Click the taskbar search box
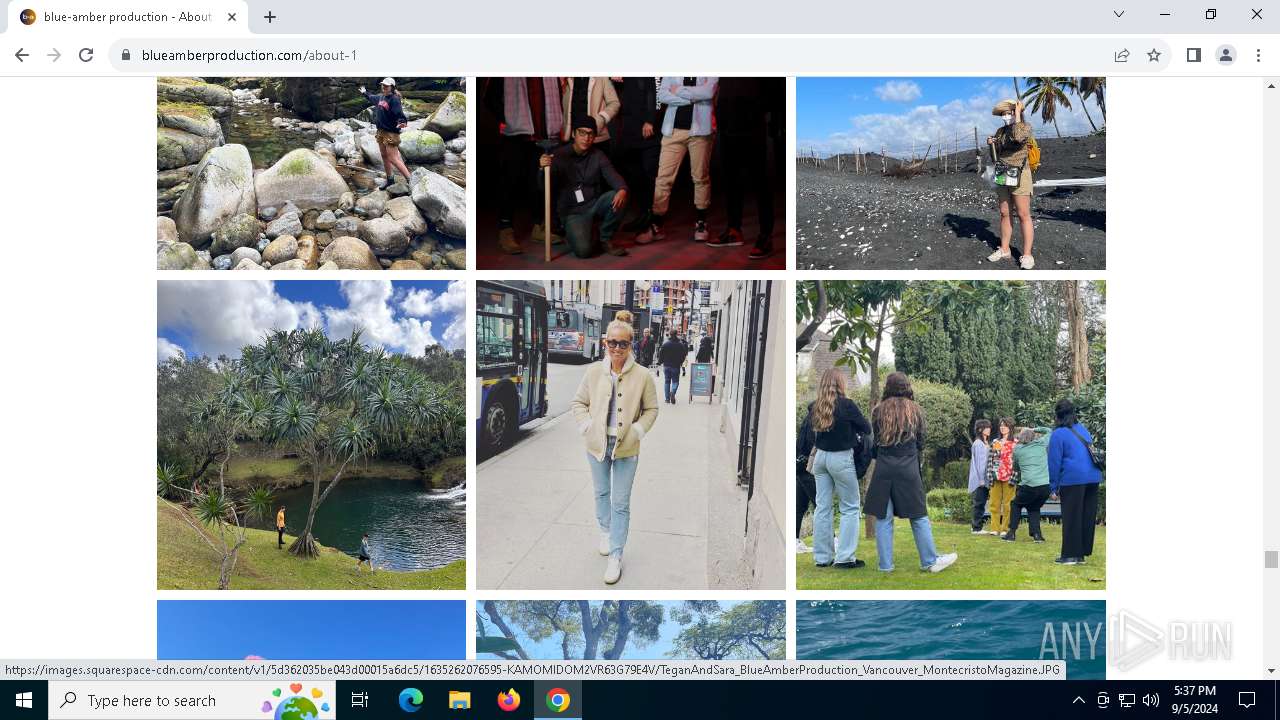Viewport: 1280px width, 720px height. pyautogui.click(x=191, y=700)
